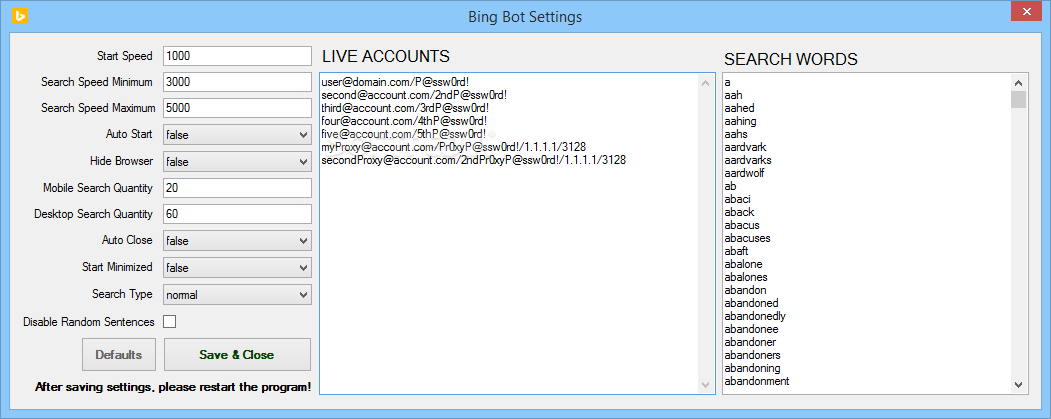
Task: Select the word 'aahed' in search words
Action: coord(739,108)
